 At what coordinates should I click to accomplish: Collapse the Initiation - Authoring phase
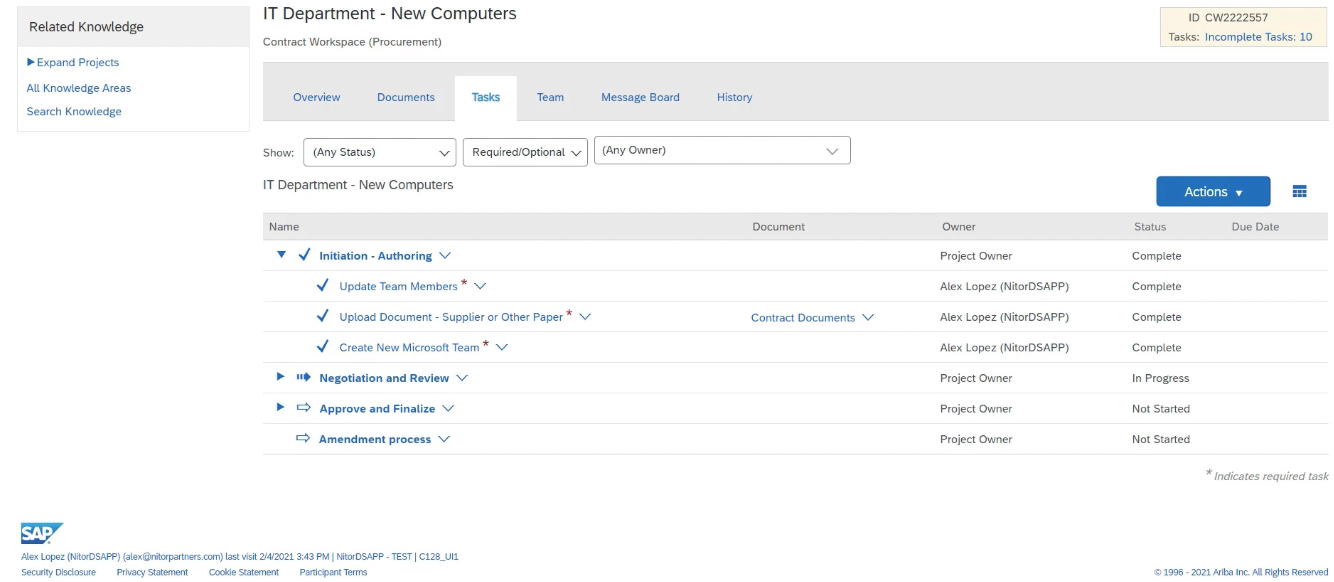click(281, 256)
